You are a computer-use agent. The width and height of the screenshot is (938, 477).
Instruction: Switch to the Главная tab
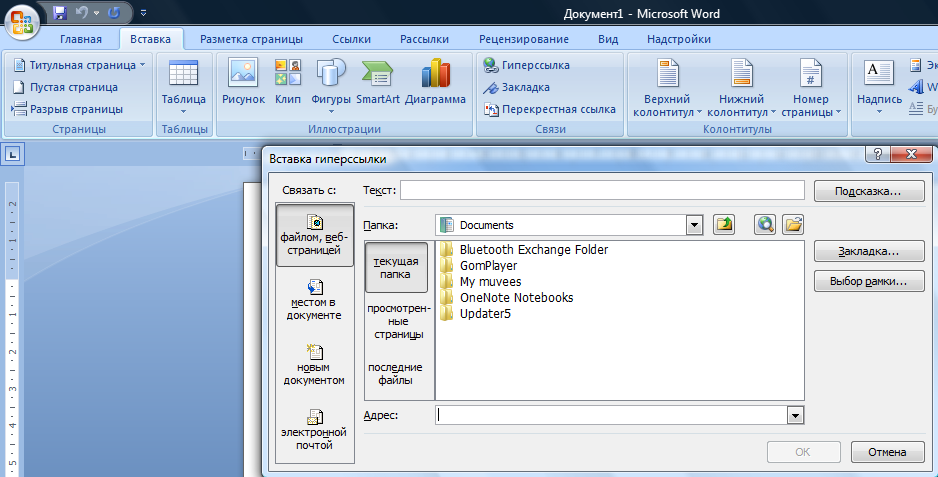tap(81, 39)
